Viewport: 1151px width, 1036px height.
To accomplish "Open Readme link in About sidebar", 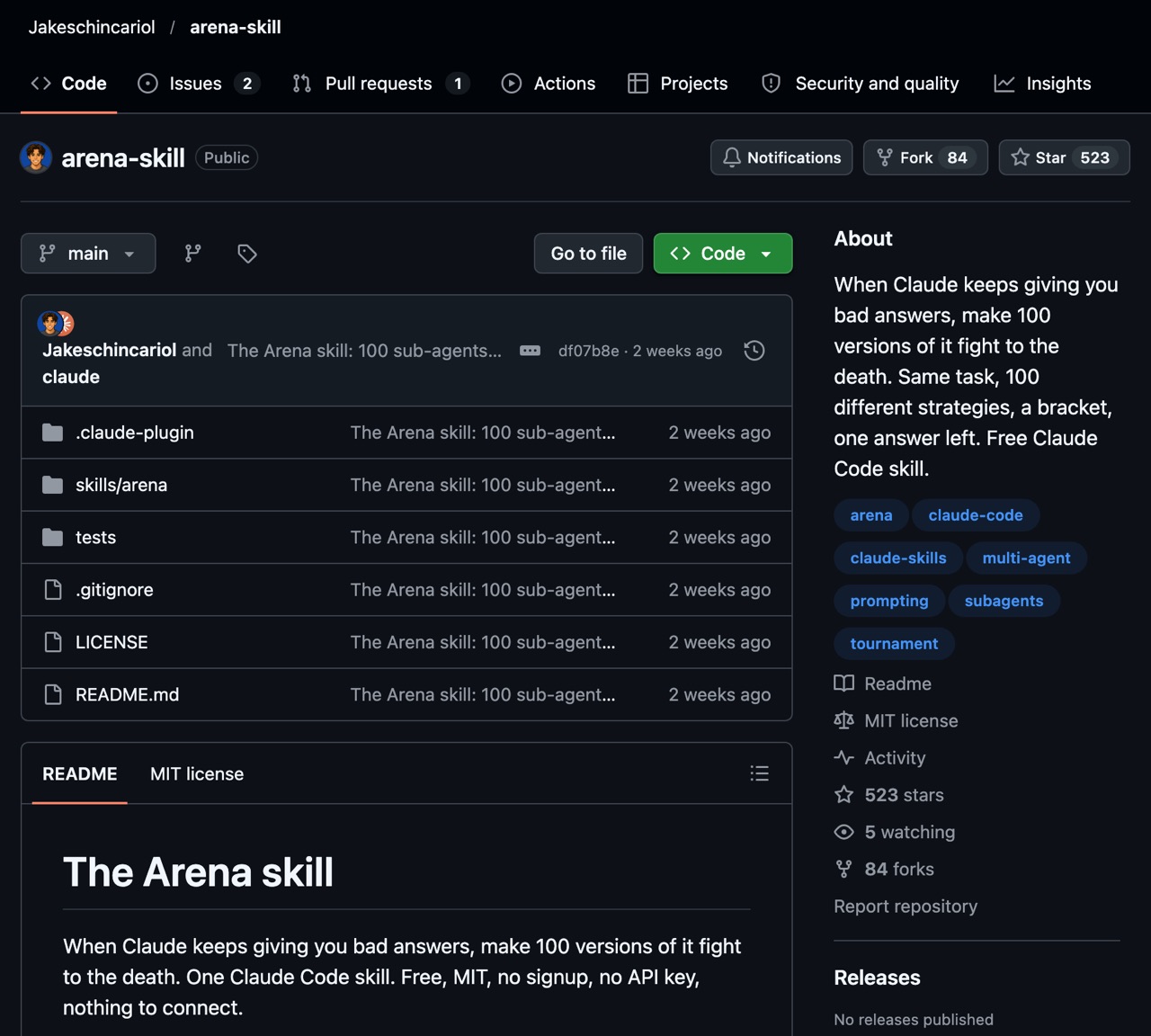I will pyautogui.click(x=883, y=683).
